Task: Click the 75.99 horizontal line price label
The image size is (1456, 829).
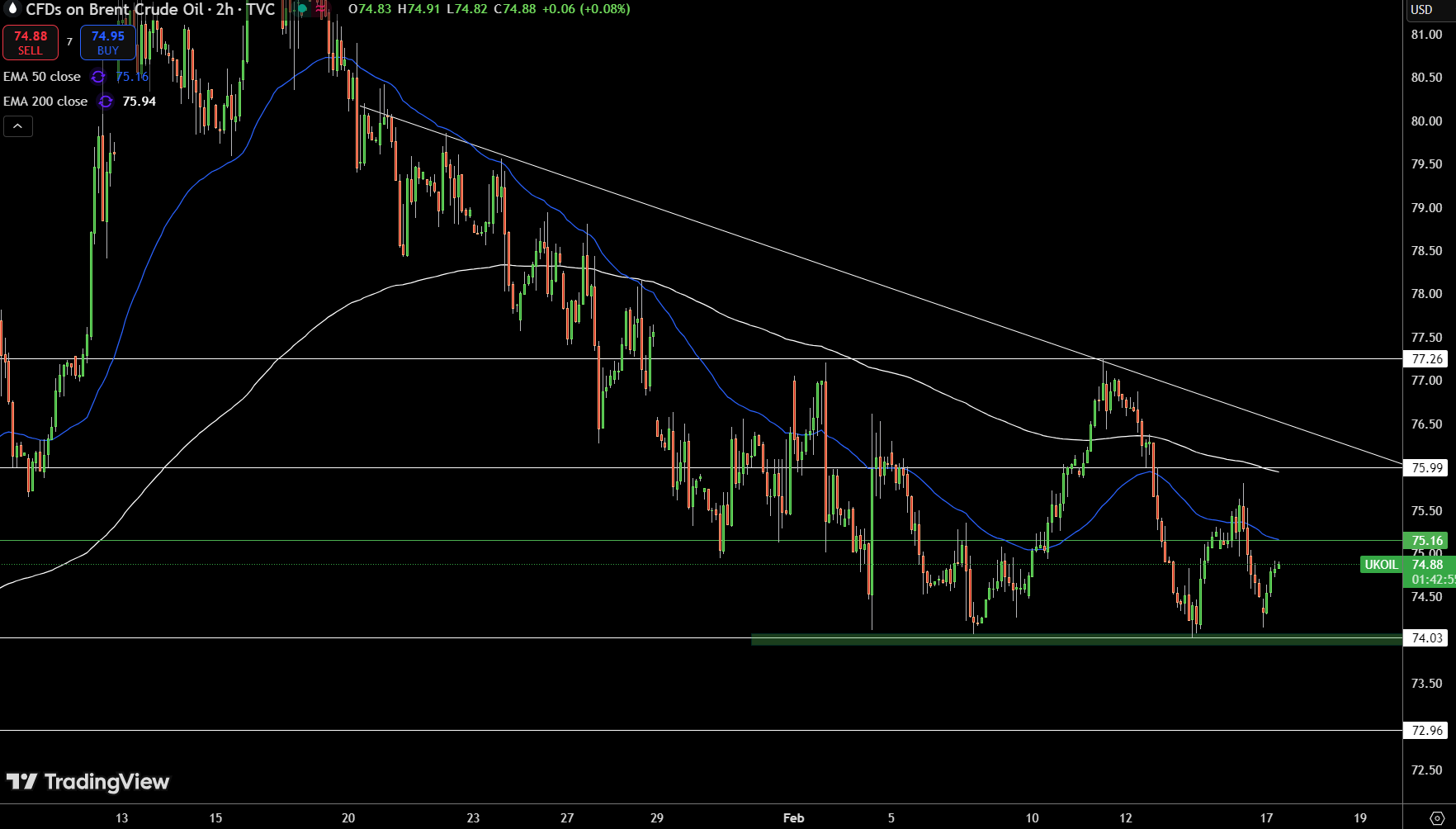Action: [1426, 468]
